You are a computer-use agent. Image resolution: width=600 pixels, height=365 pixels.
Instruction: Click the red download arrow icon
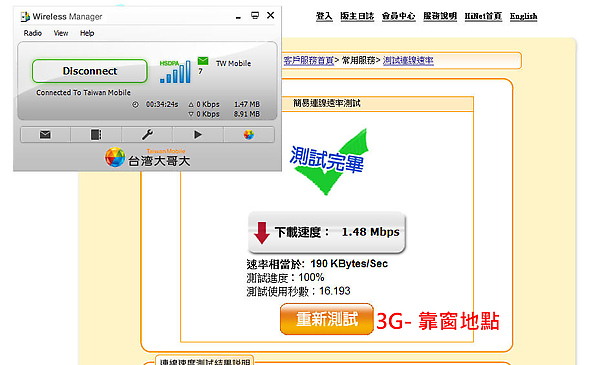tap(262, 233)
